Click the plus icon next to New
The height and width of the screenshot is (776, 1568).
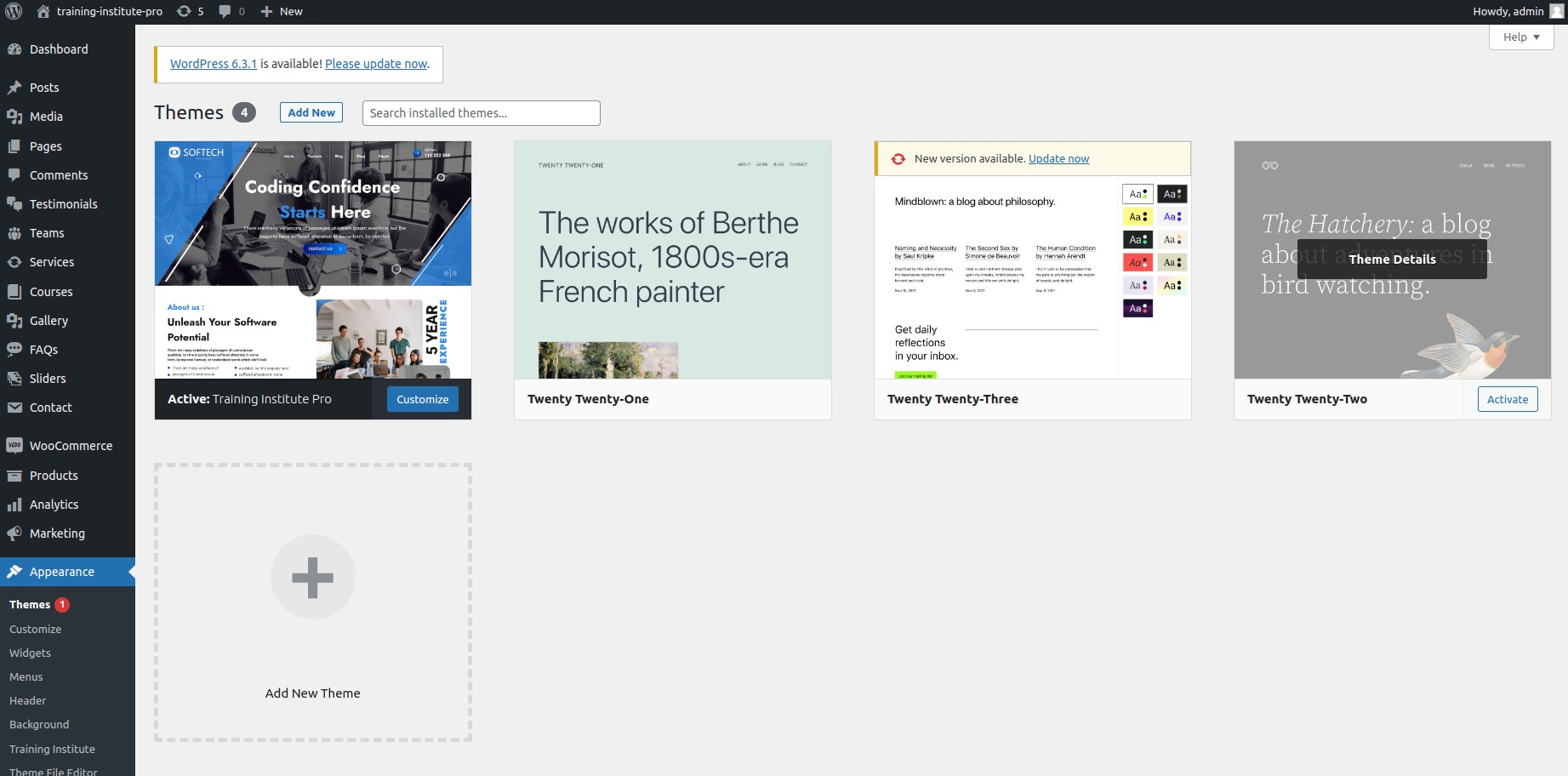[x=266, y=11]
